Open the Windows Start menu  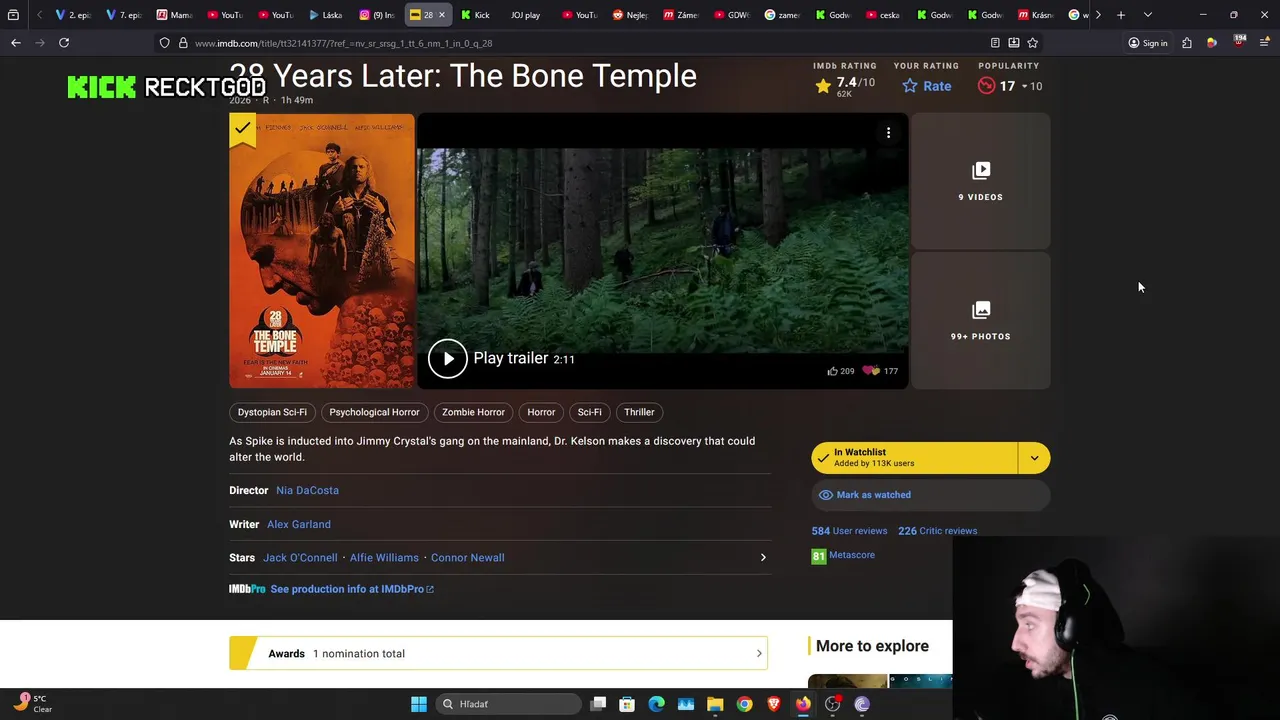419,704
